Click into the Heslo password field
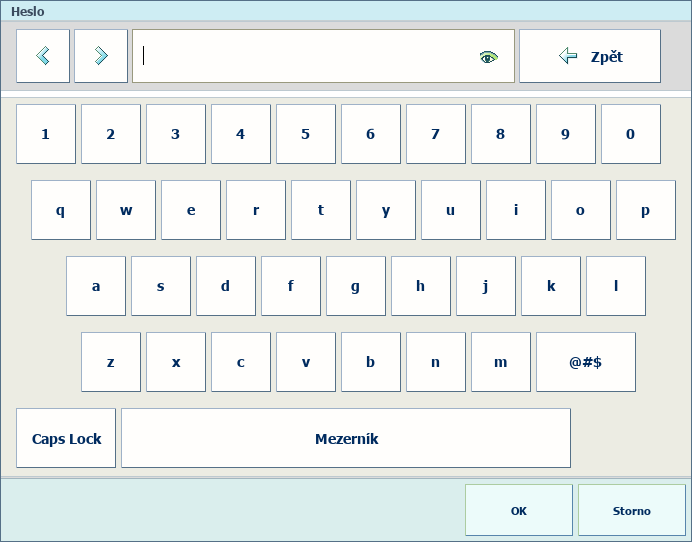 coord(323,56)
